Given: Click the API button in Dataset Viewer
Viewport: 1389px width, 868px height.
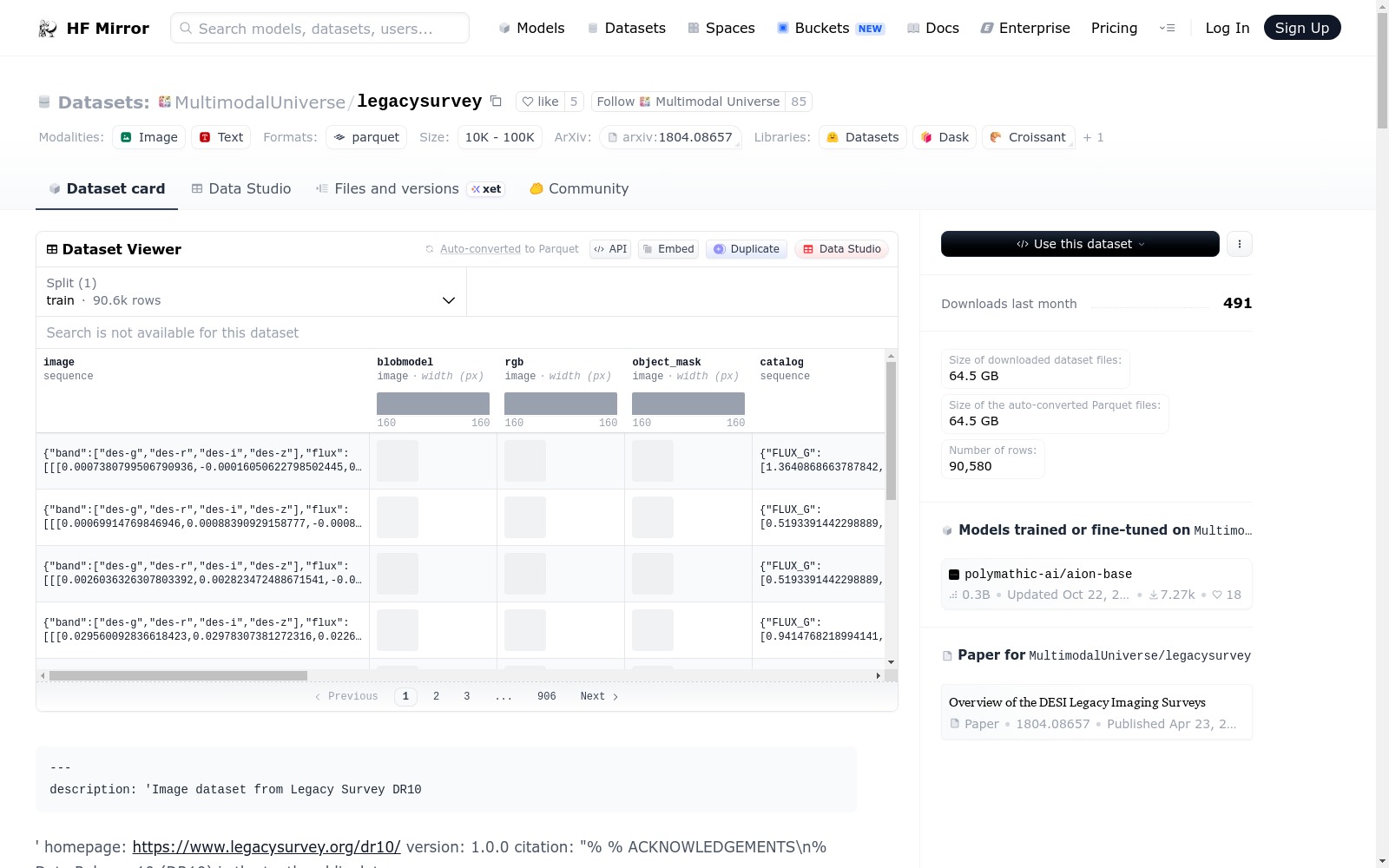Looking at the screenshot, I should [x=610, y=249].
